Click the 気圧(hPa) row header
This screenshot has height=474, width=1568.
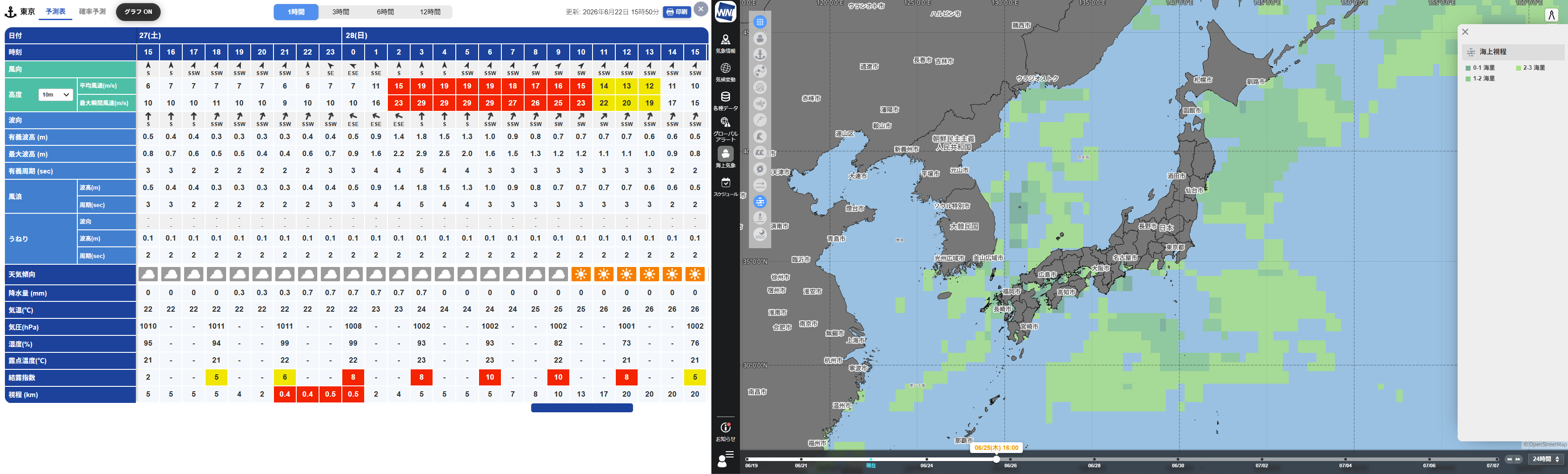pos(70,327)
